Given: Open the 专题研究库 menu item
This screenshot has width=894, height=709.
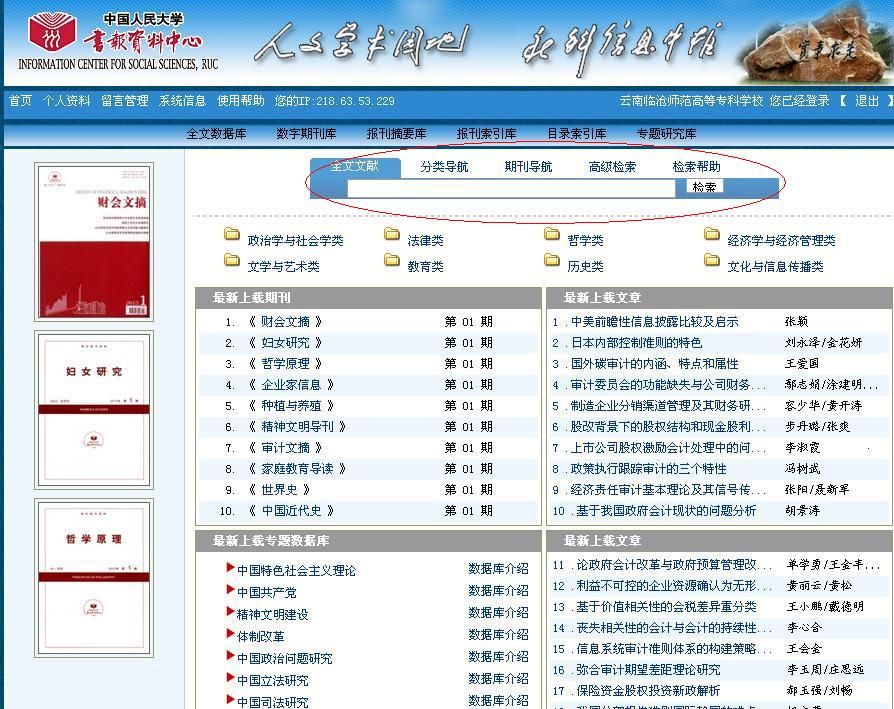Looking at the screenshot, I should pyautogui.click(x=666, y=134).
